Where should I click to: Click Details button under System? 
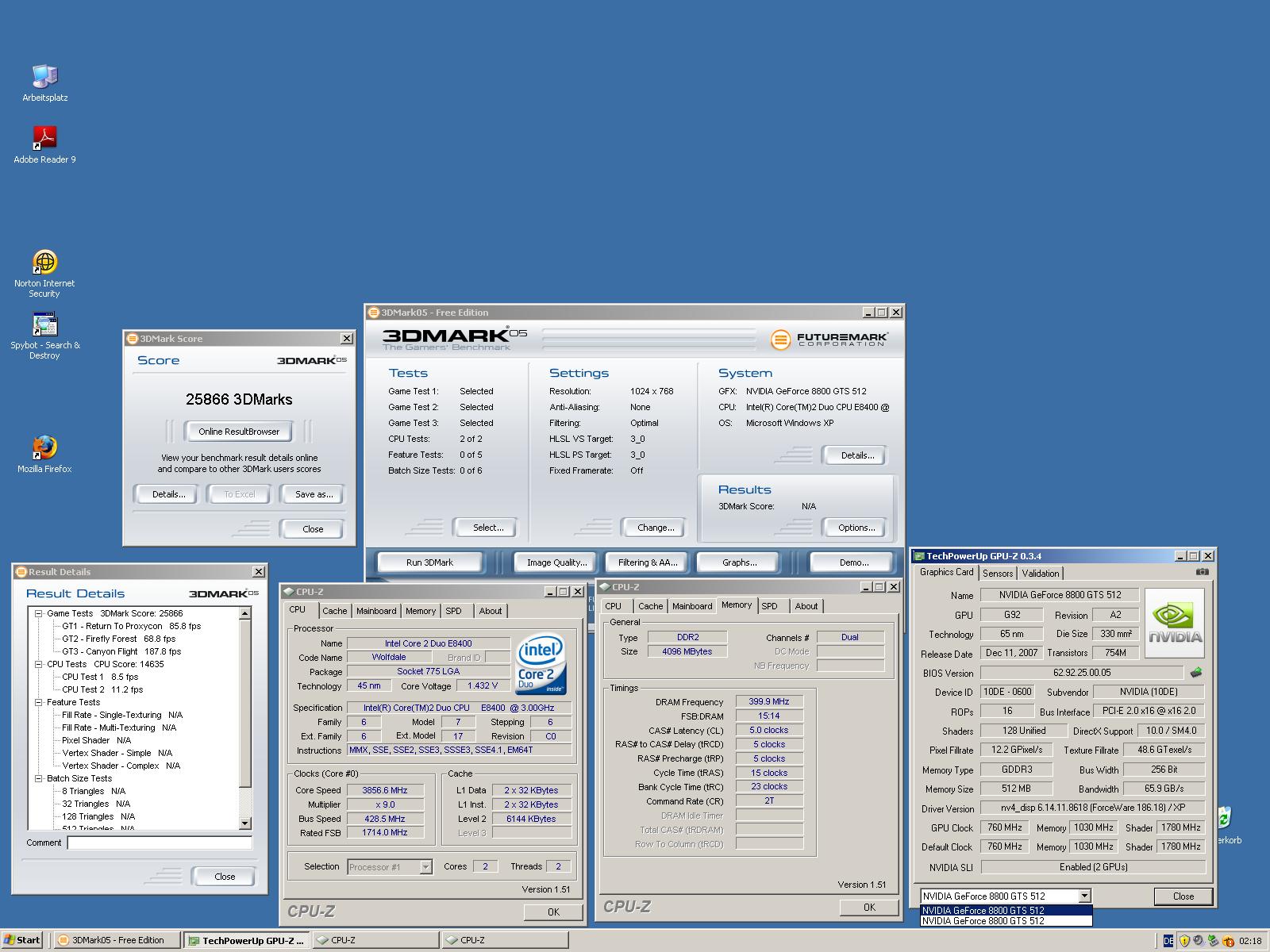[856, 455]
